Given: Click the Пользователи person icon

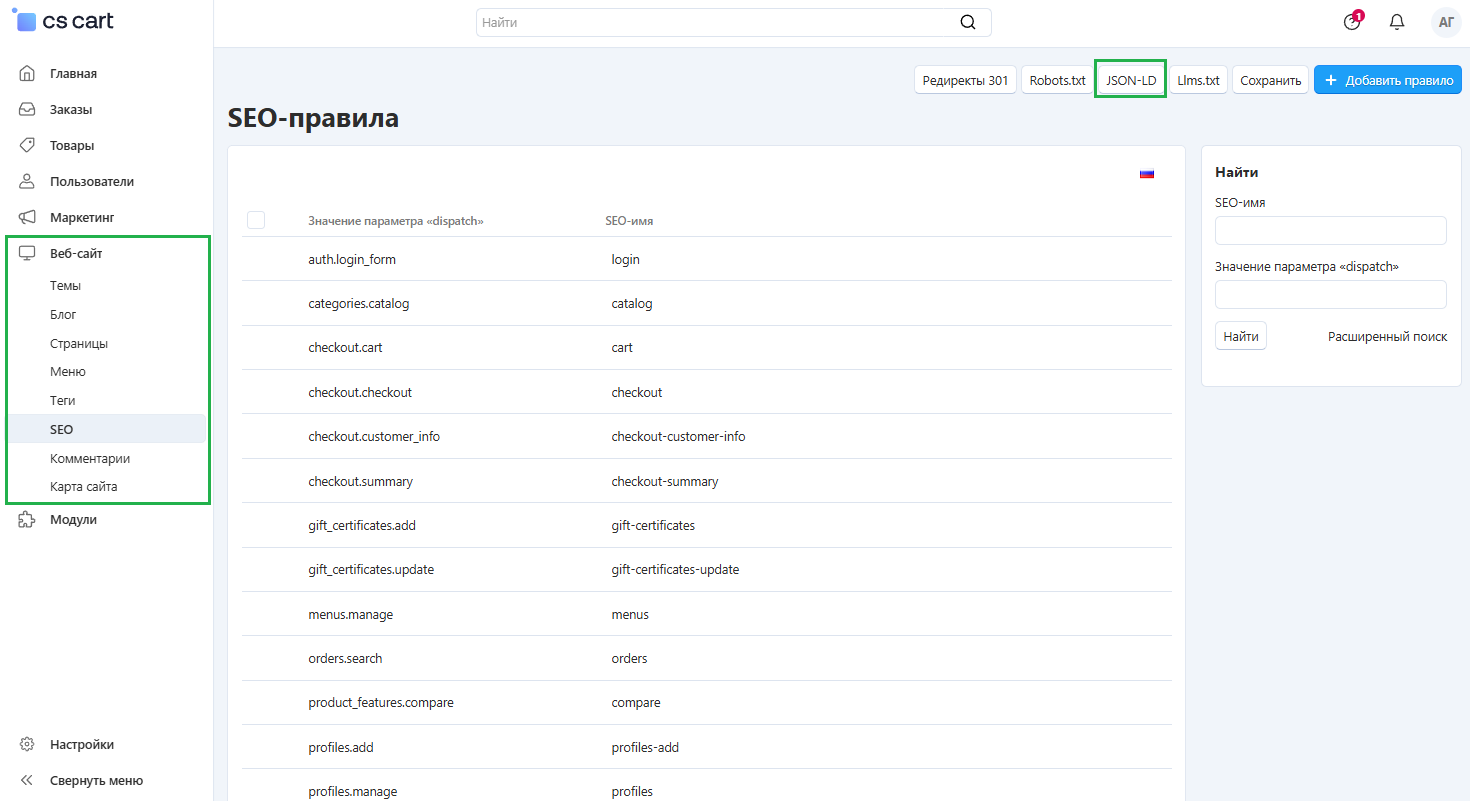Looking at the screenshot, I should pyautogui.click(x=28, y=181).
